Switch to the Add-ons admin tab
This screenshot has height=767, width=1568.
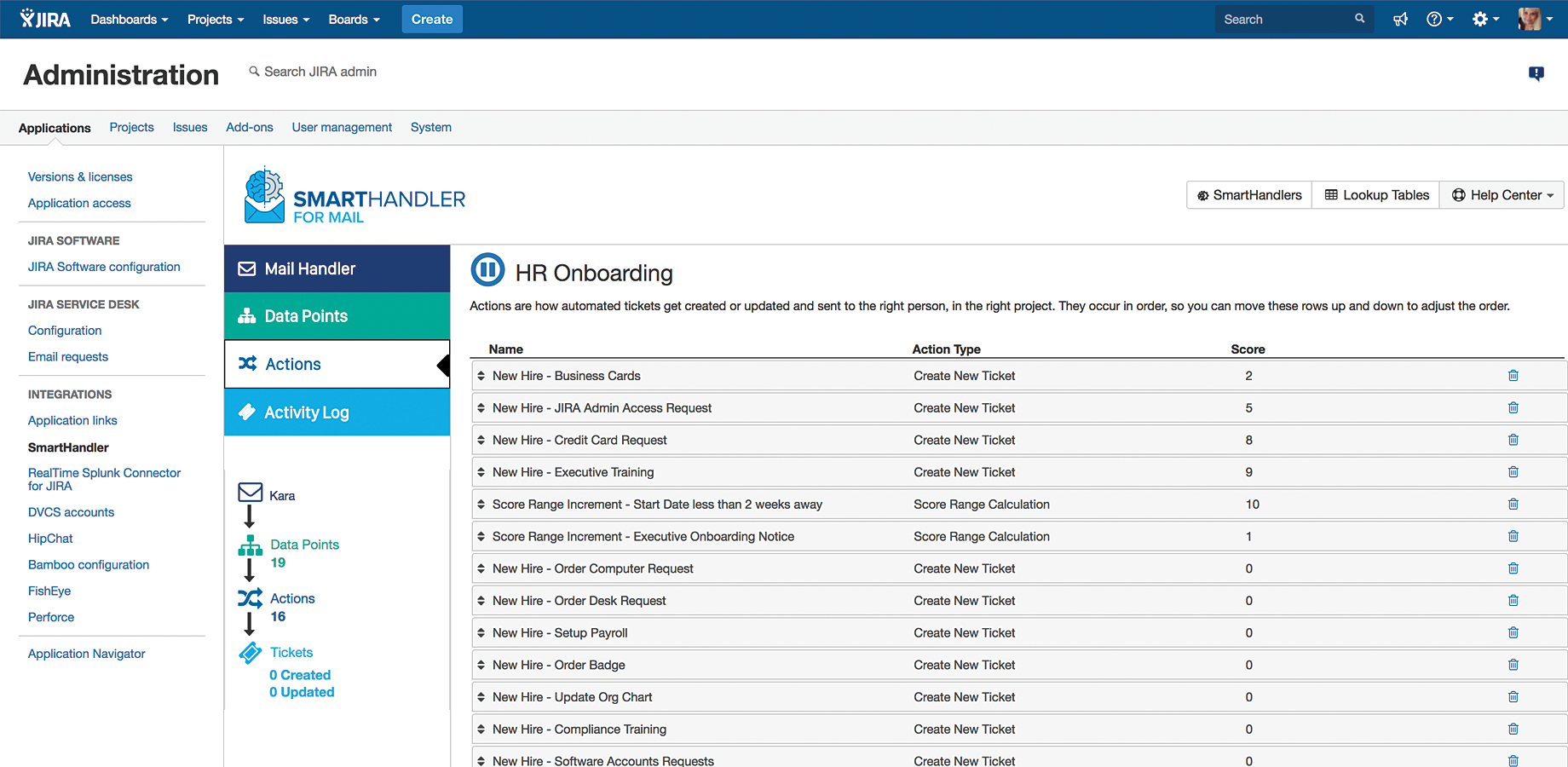[x=250, y=127]
